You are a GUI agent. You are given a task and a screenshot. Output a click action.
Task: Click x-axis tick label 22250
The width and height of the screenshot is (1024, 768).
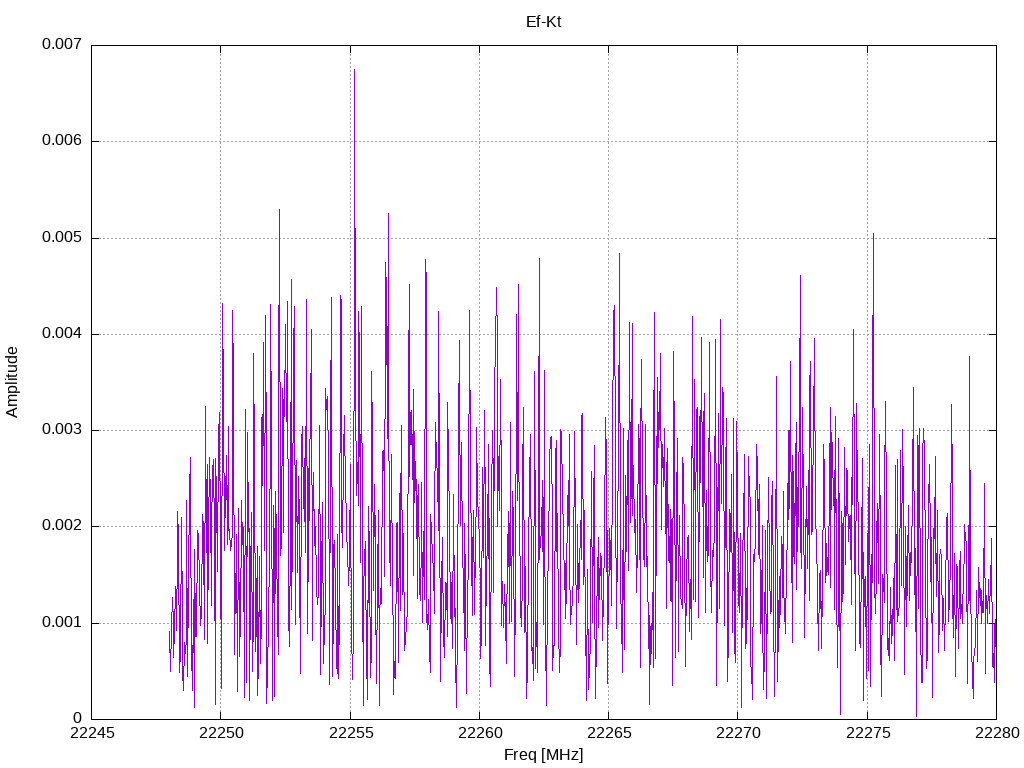tap(221, 733)
